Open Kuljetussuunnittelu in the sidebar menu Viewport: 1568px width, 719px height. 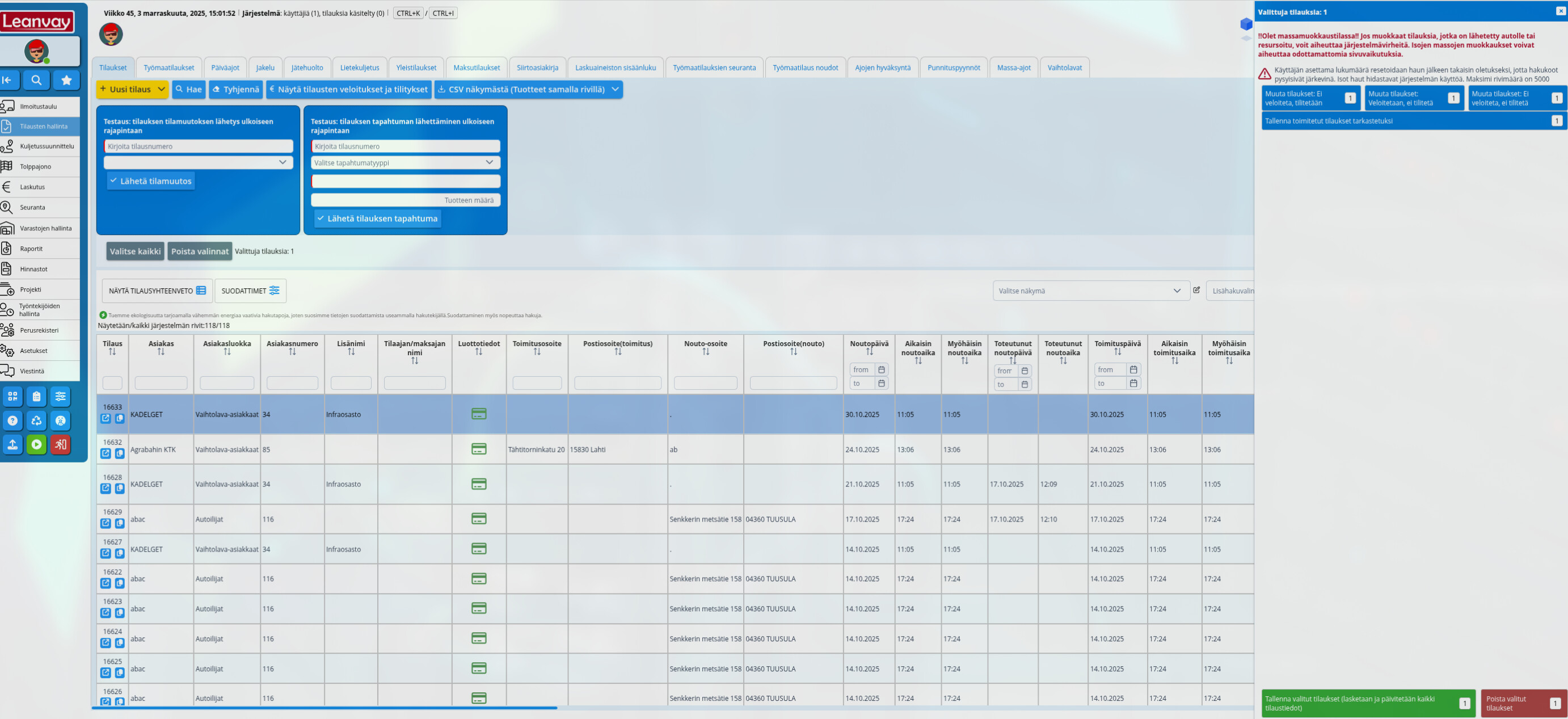coord(47,146)
